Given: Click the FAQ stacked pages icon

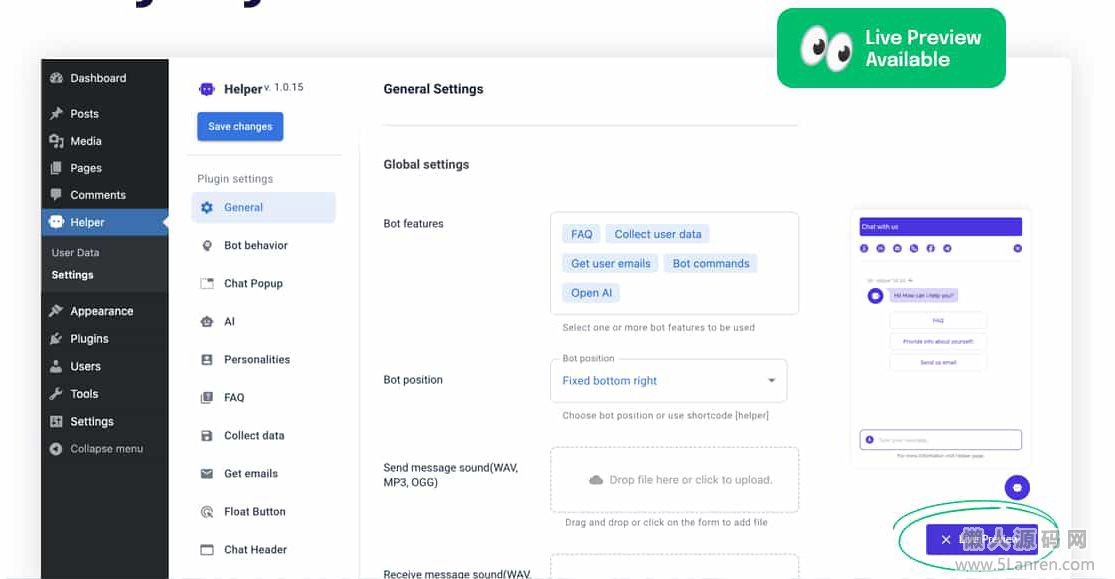Looking at the screenshot, I should point(207,398).
